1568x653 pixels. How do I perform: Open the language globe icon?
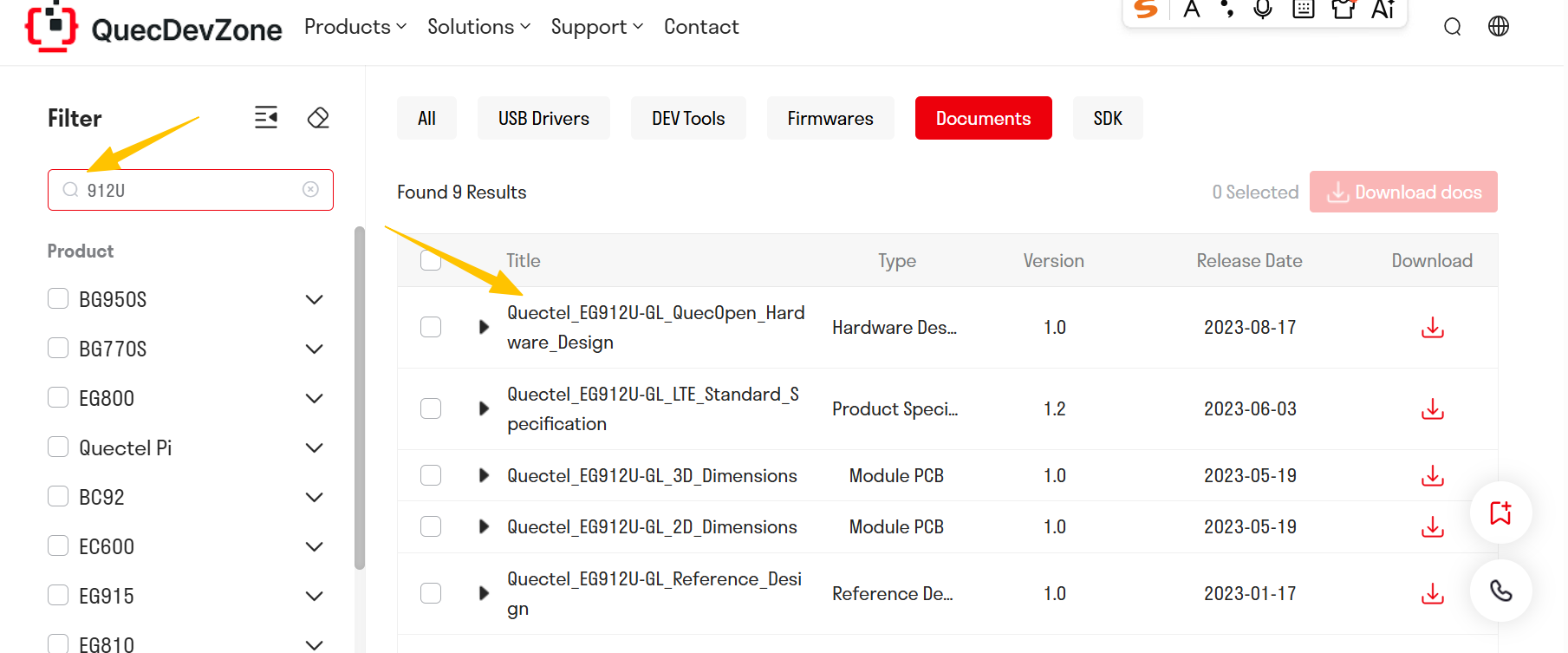pyautogui.click(x=1499, y=27)
